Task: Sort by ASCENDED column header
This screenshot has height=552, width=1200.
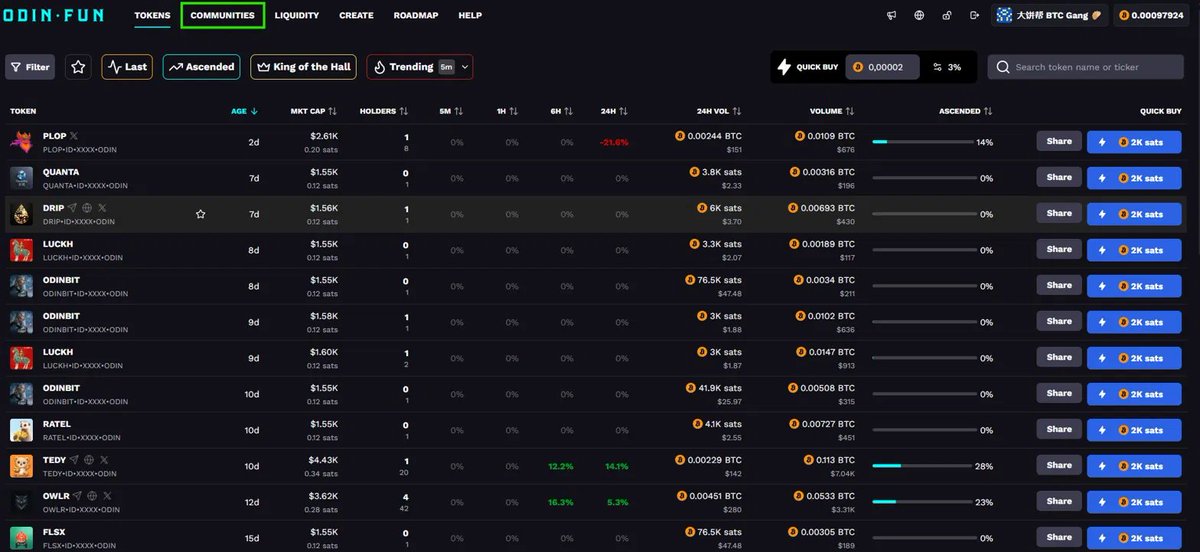Action: [966, 111]
